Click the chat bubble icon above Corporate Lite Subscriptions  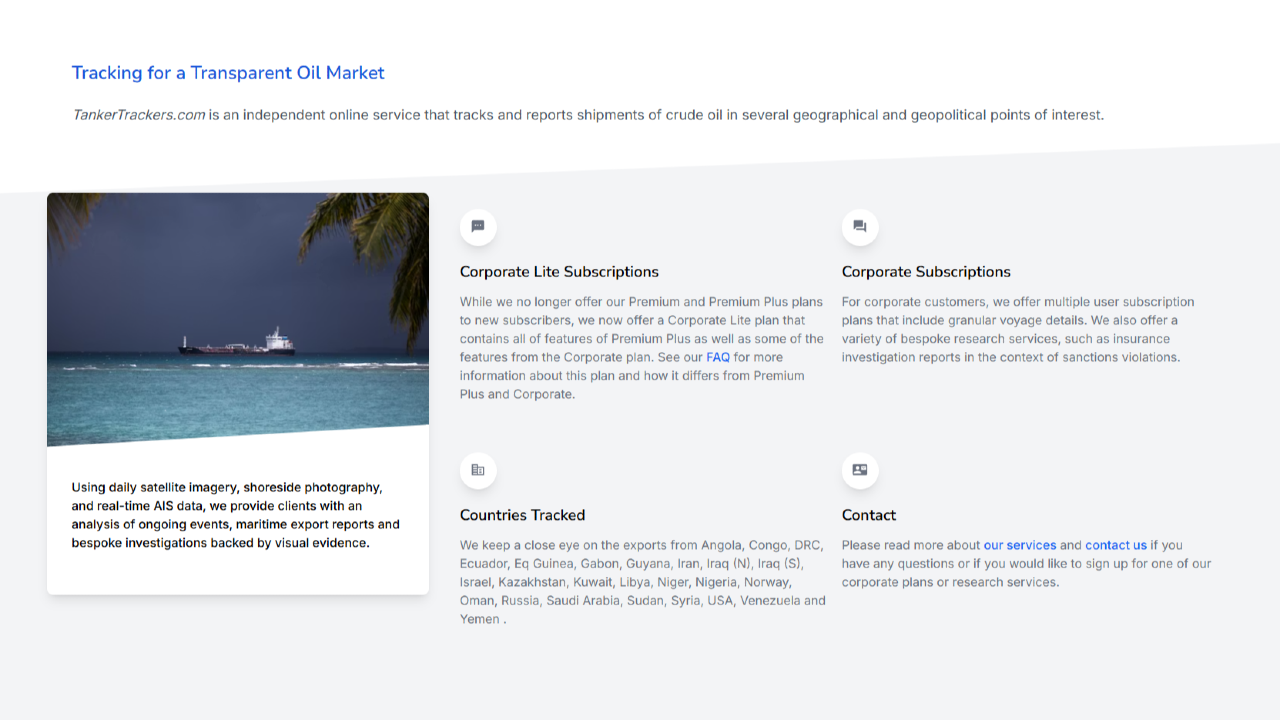coord(478,227)
